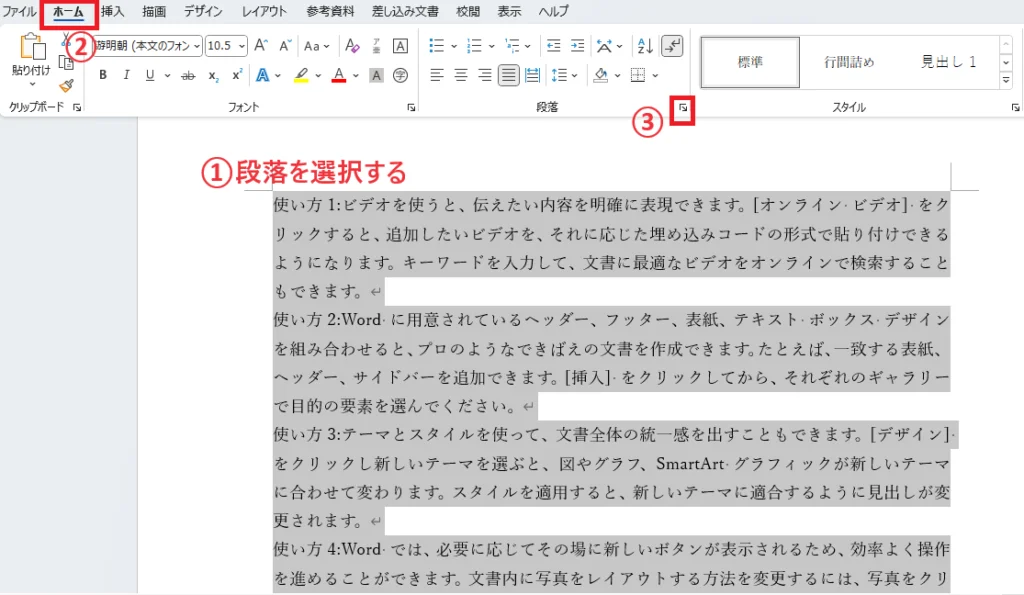The image size is (1024, 595).
Task: Toggle underline formatting (U)
Action: pyautogui.click(x=150, y=76)
